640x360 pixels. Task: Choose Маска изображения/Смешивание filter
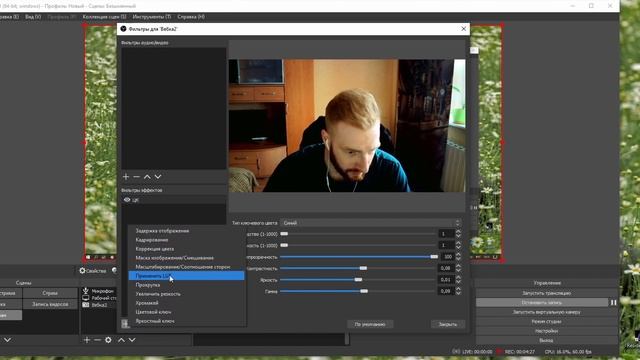click(x=187, y=258)
